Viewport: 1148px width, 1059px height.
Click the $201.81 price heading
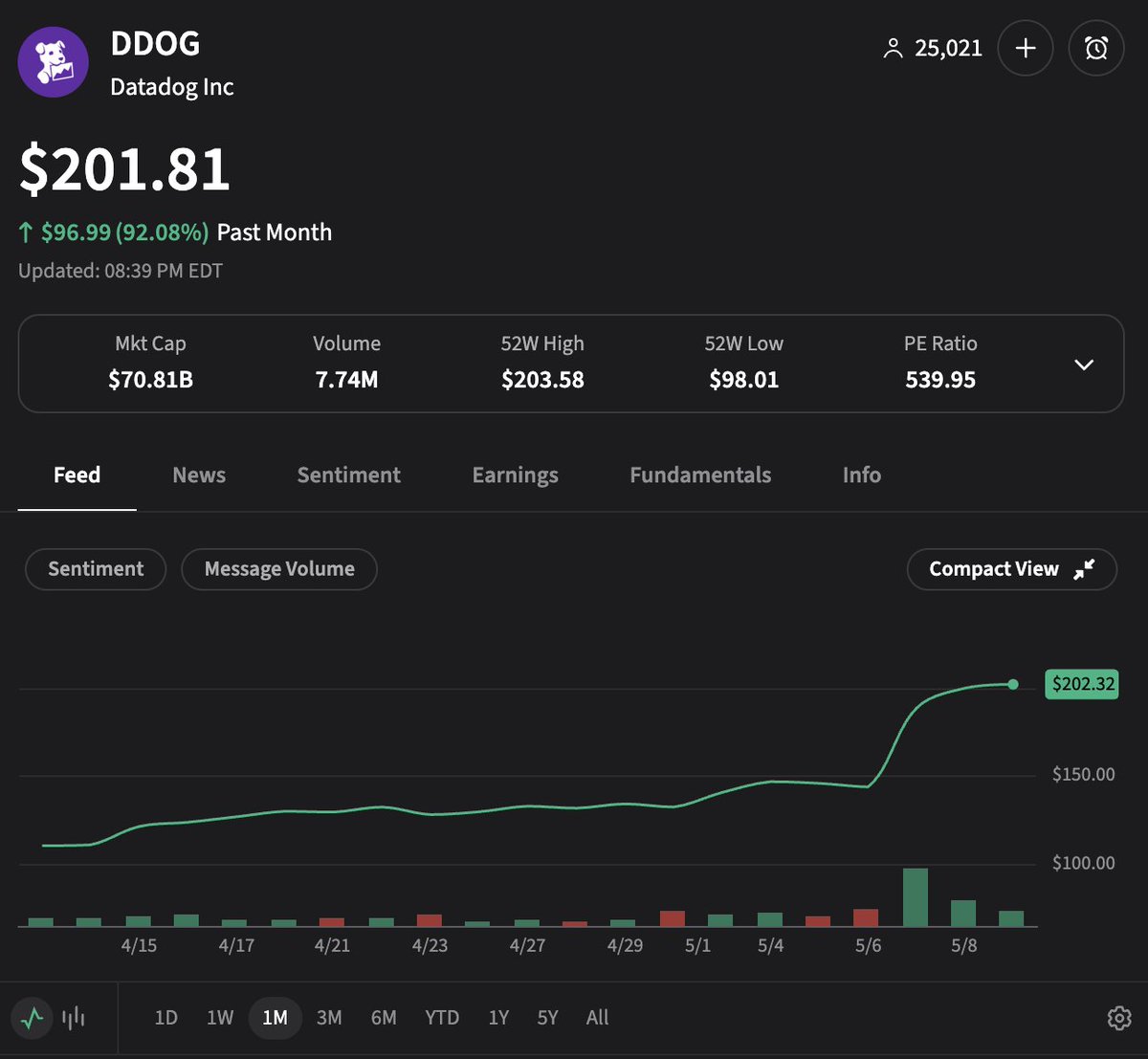(125, 169)
